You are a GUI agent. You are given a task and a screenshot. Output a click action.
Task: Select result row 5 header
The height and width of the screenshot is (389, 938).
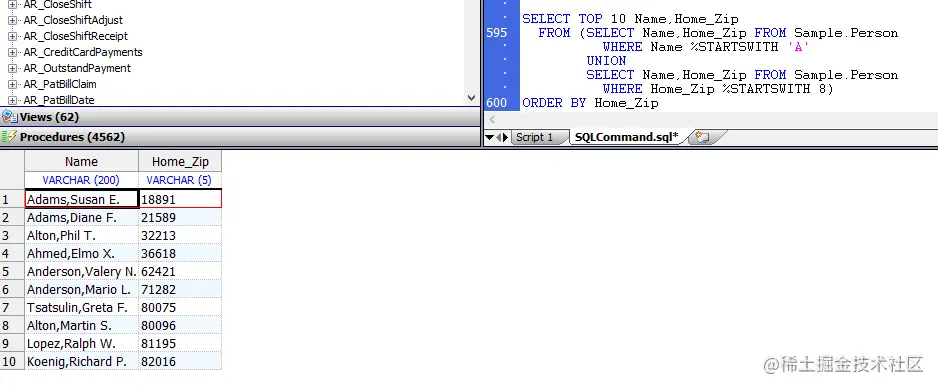tap(12, 272)
